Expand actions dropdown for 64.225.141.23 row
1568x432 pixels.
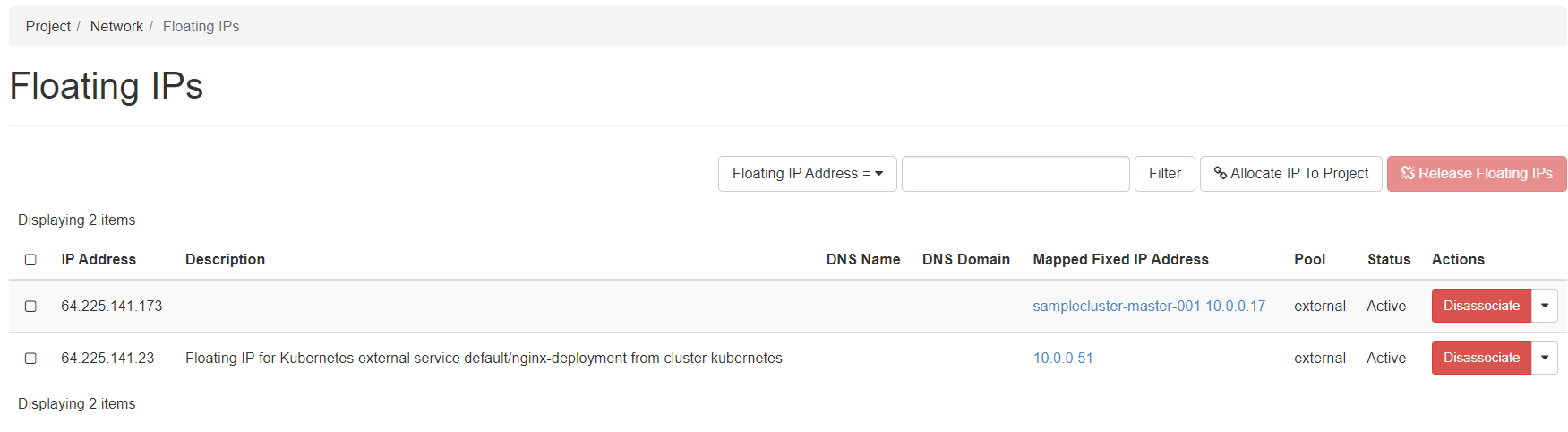[x=1545, y=359]
